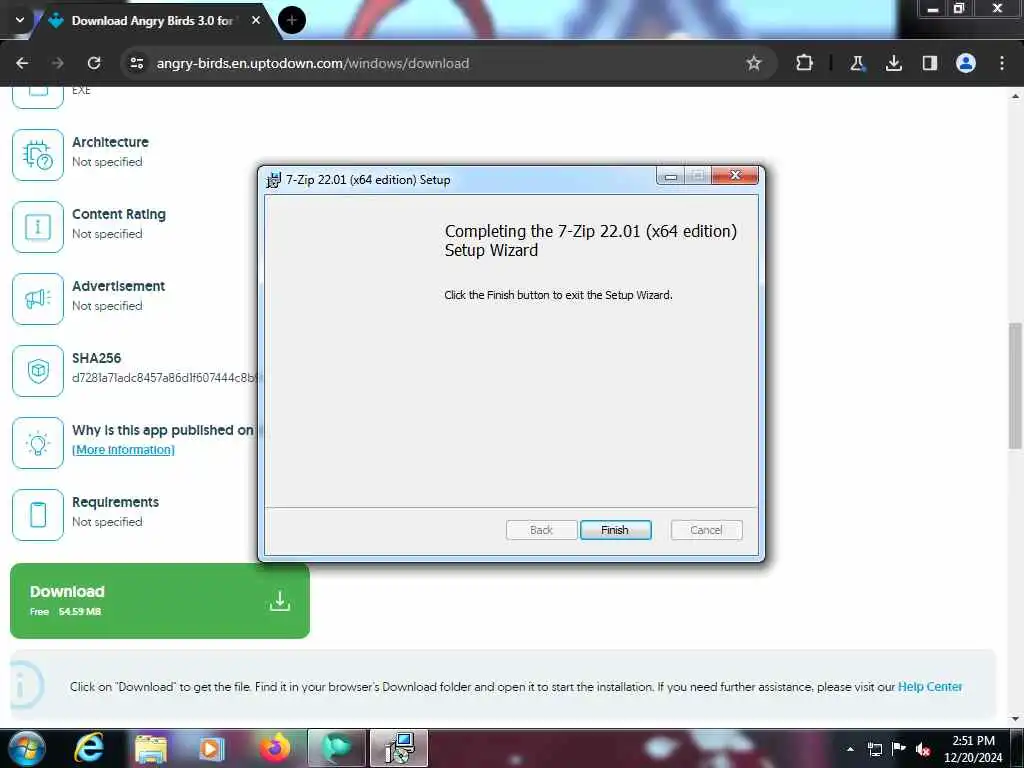Launch Firefox from the taskbar
Viewport: 1024px width, 768px height.
(274, 748)
